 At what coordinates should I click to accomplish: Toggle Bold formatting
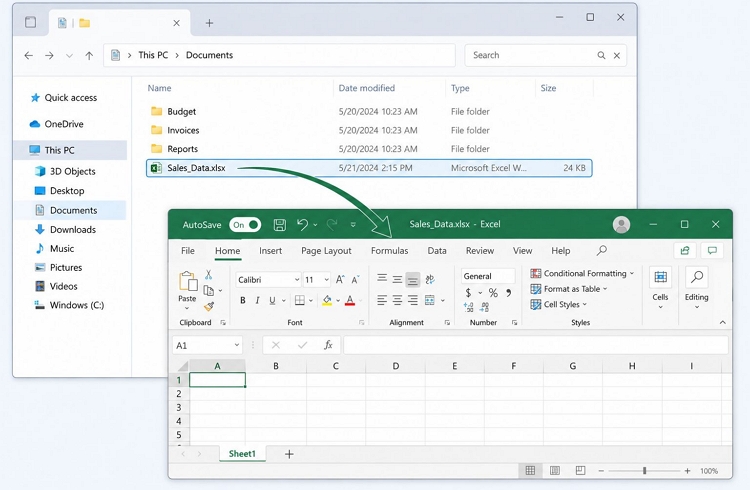[243, 301]
